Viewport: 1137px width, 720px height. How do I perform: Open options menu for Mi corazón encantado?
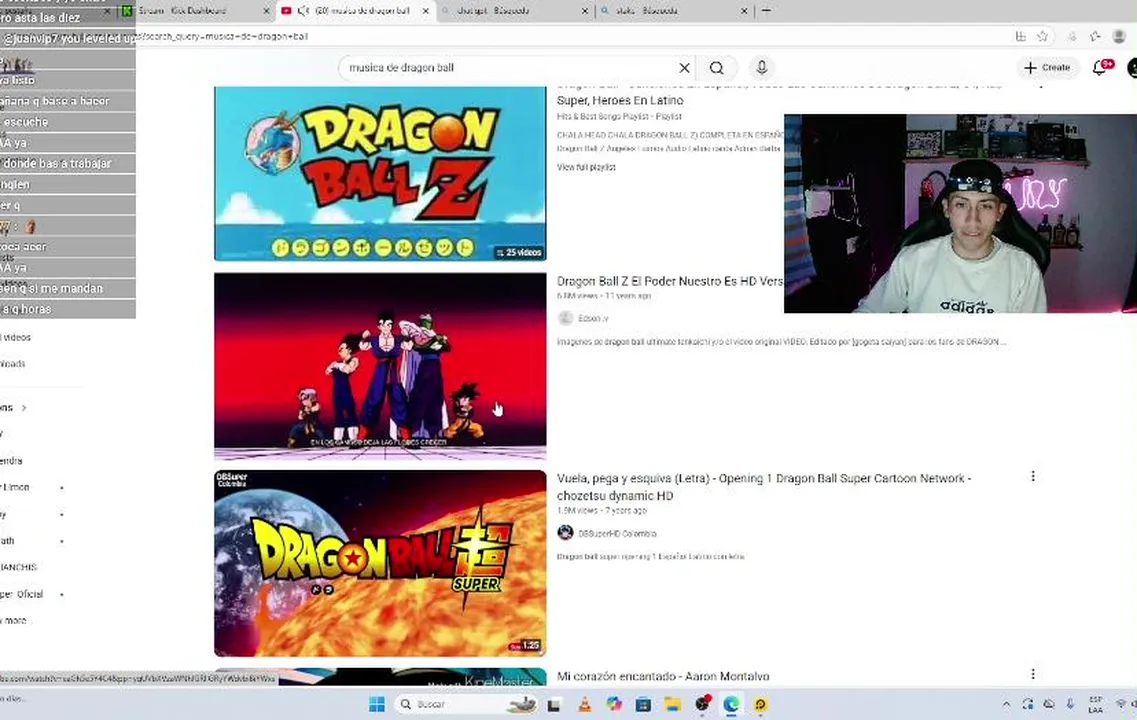tap(1033, 674)
